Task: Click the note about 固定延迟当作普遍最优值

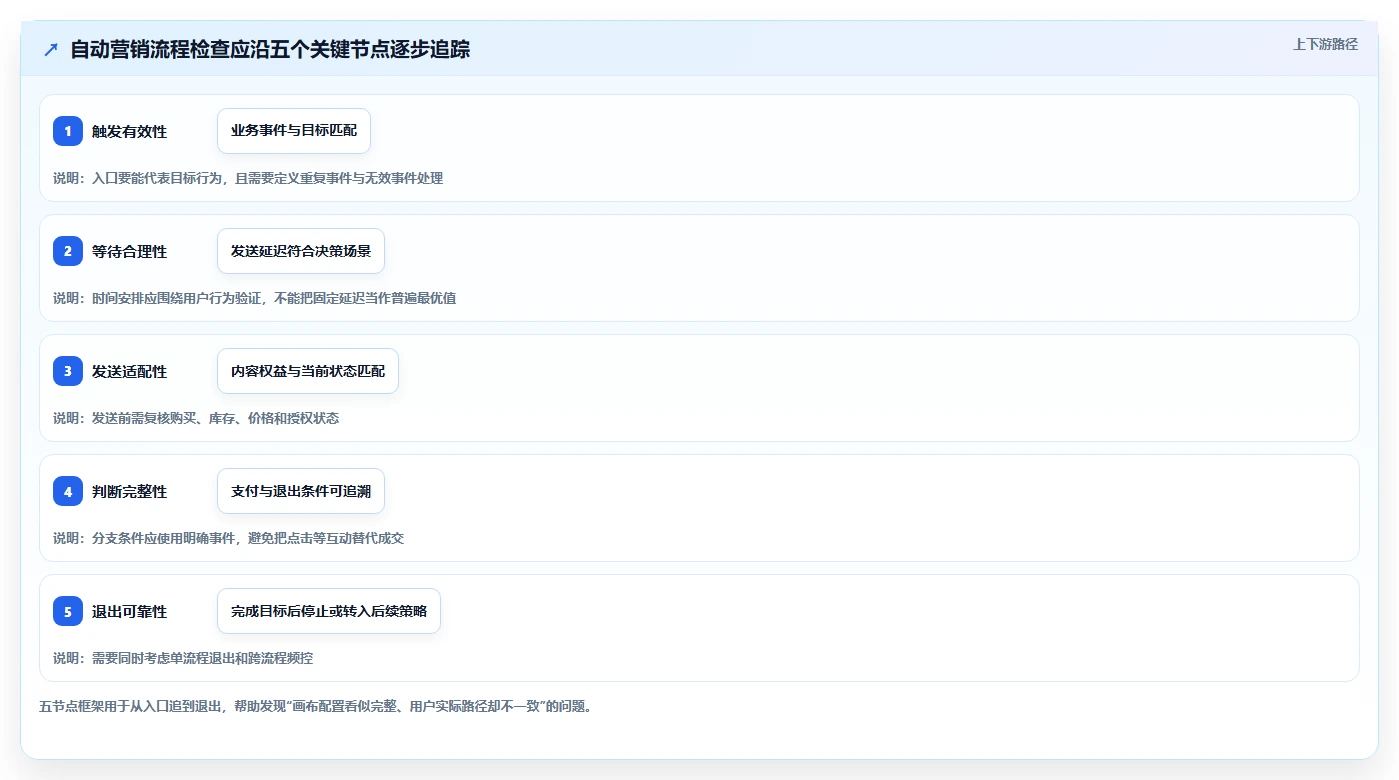Action: click(x=255, y=298)
